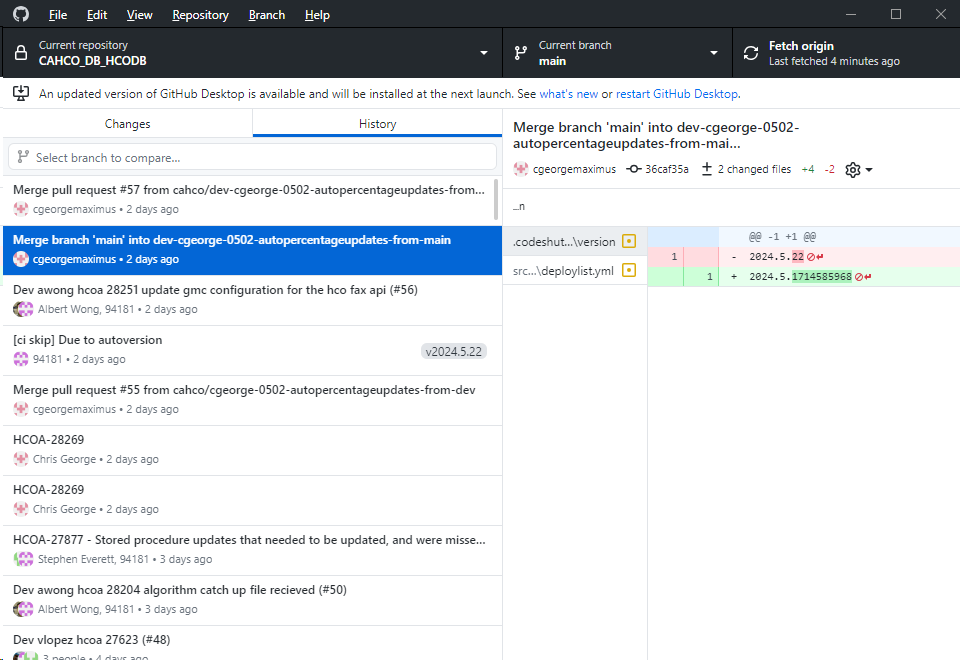Select the v2024.5.22 tag badge

click(x=454, y=351)
